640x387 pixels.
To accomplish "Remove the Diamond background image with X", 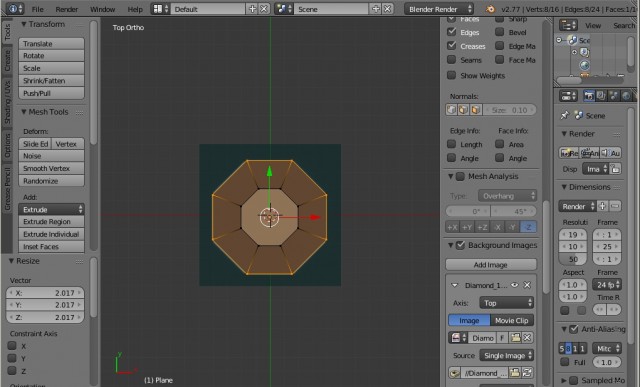I will click(x=527, y=285).
